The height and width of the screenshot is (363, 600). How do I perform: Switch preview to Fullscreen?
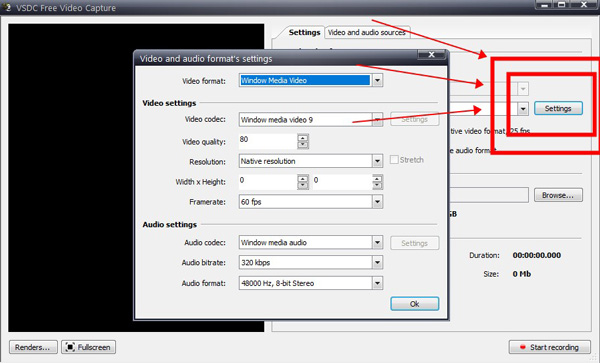tap(88, 347)
